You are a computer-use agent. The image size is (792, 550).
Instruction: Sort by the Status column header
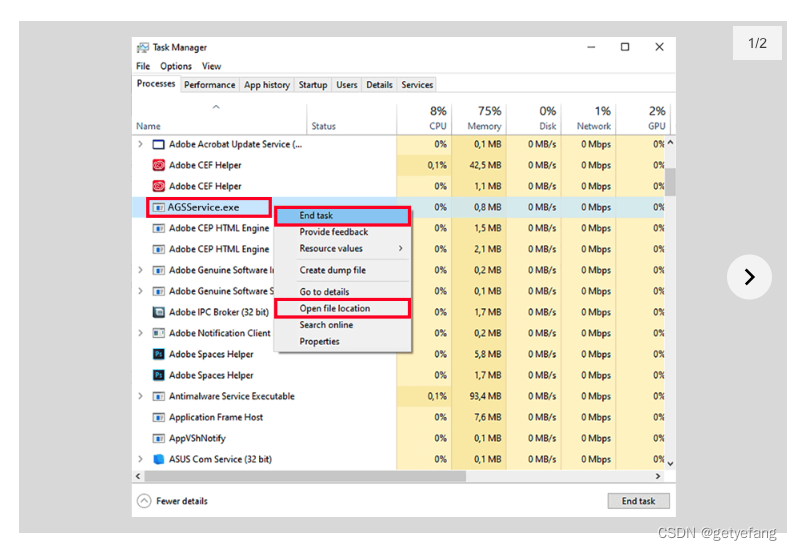point(351,119)
